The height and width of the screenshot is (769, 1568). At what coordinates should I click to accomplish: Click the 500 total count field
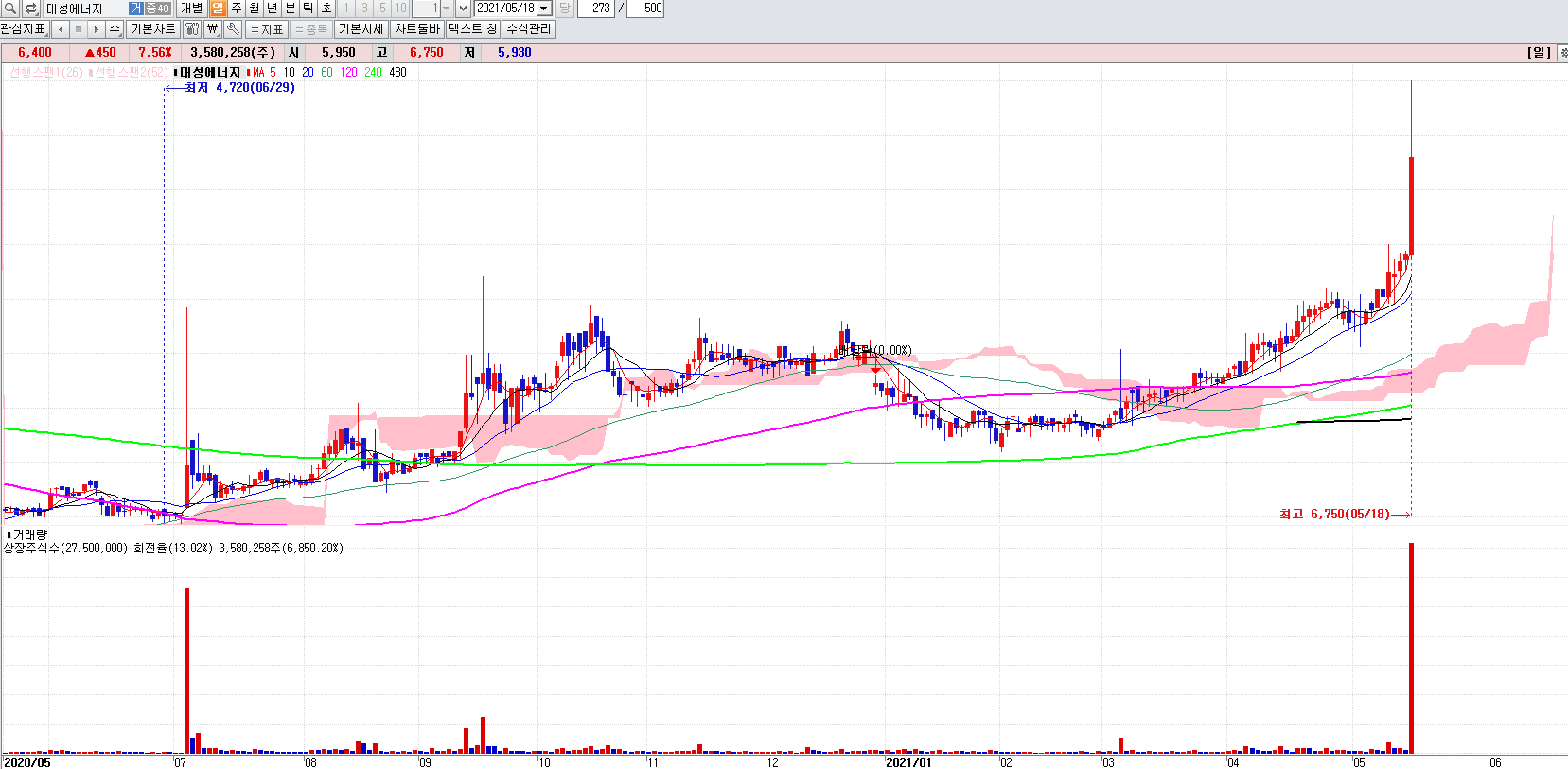(646, 9)
